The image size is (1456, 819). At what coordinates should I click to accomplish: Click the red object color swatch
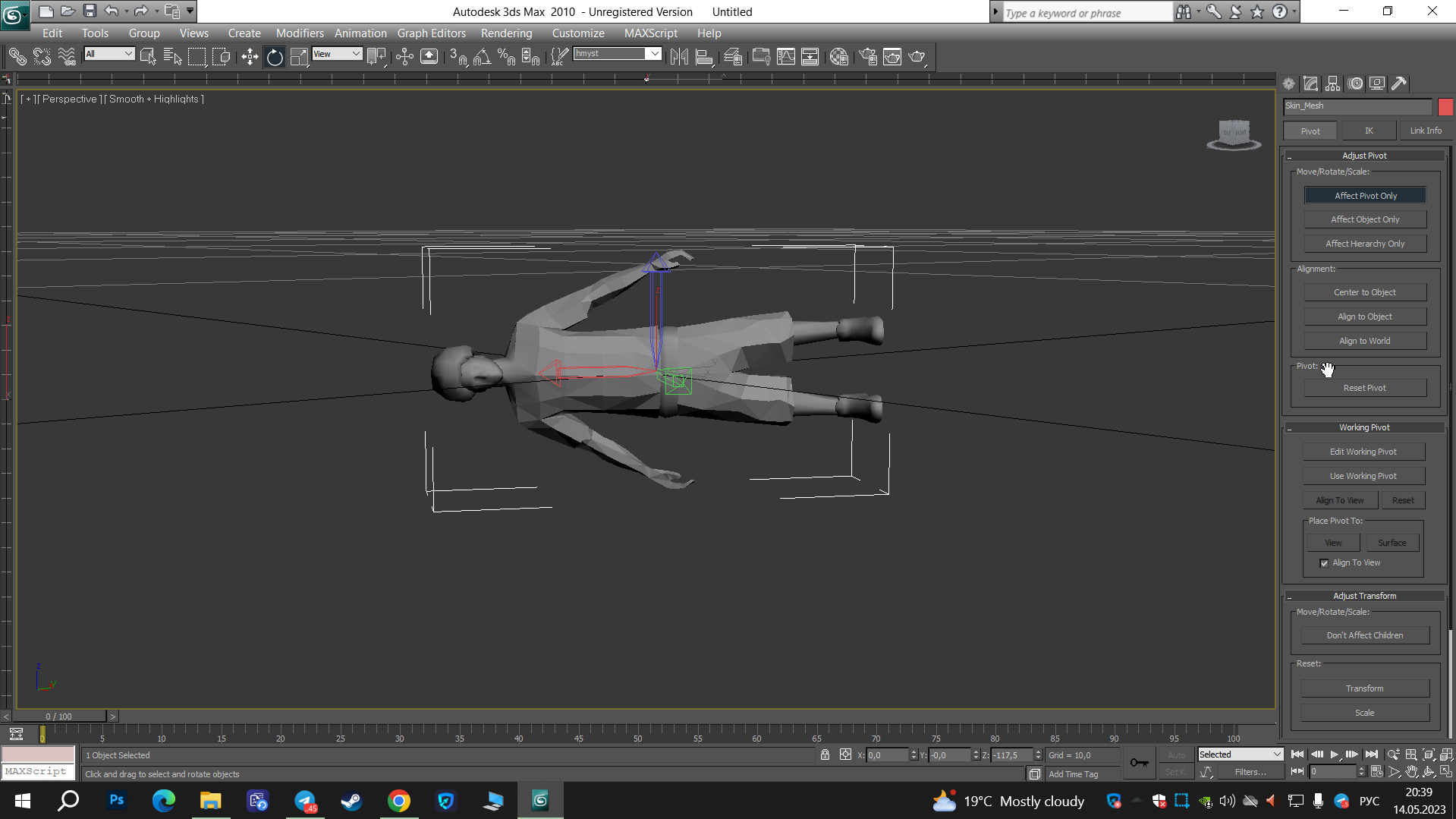1445,107
